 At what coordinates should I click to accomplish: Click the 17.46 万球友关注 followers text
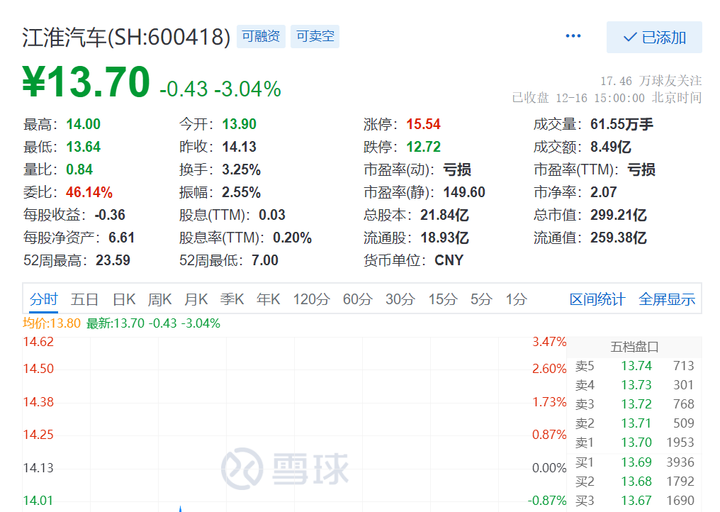point(651,81)
